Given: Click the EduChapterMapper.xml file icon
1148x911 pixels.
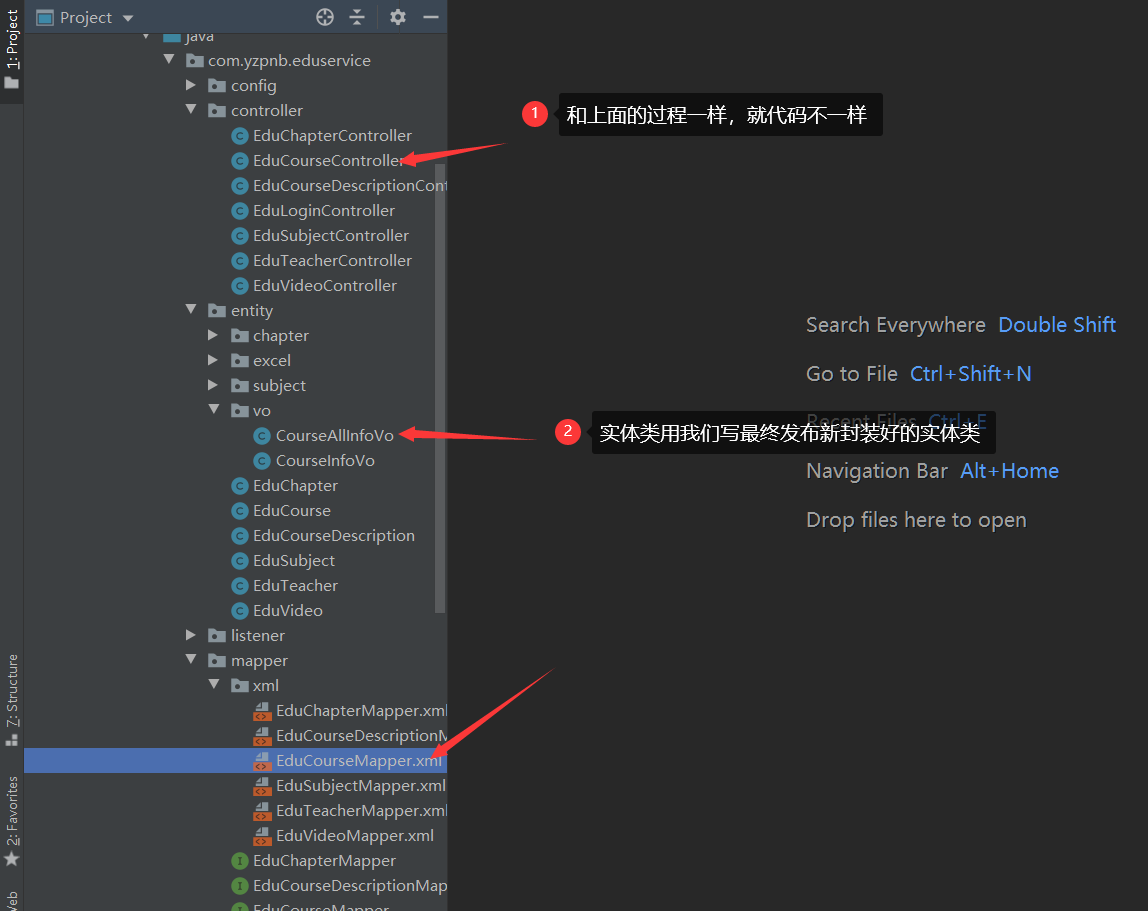Looking at the screenshot, I should coord(262,711).
